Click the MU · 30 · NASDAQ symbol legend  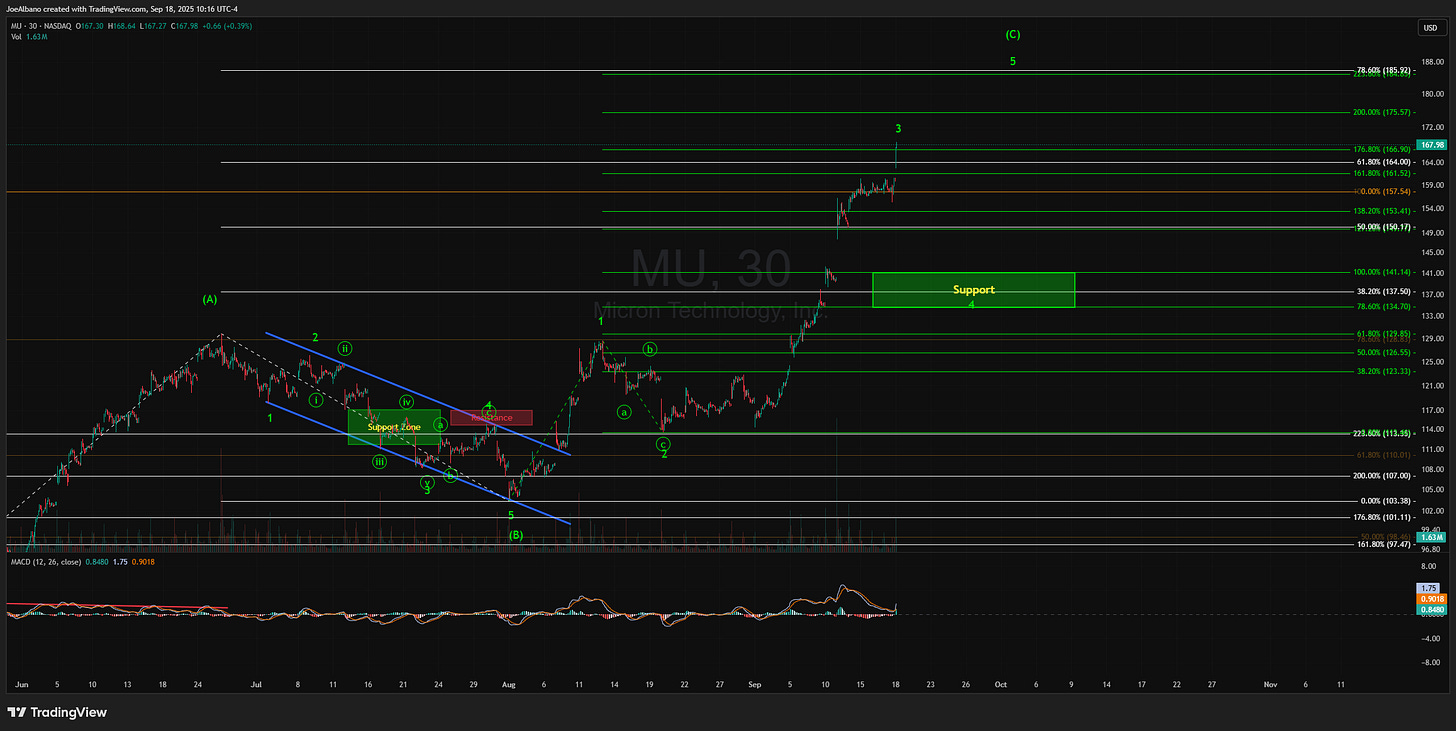pos(42,26)
